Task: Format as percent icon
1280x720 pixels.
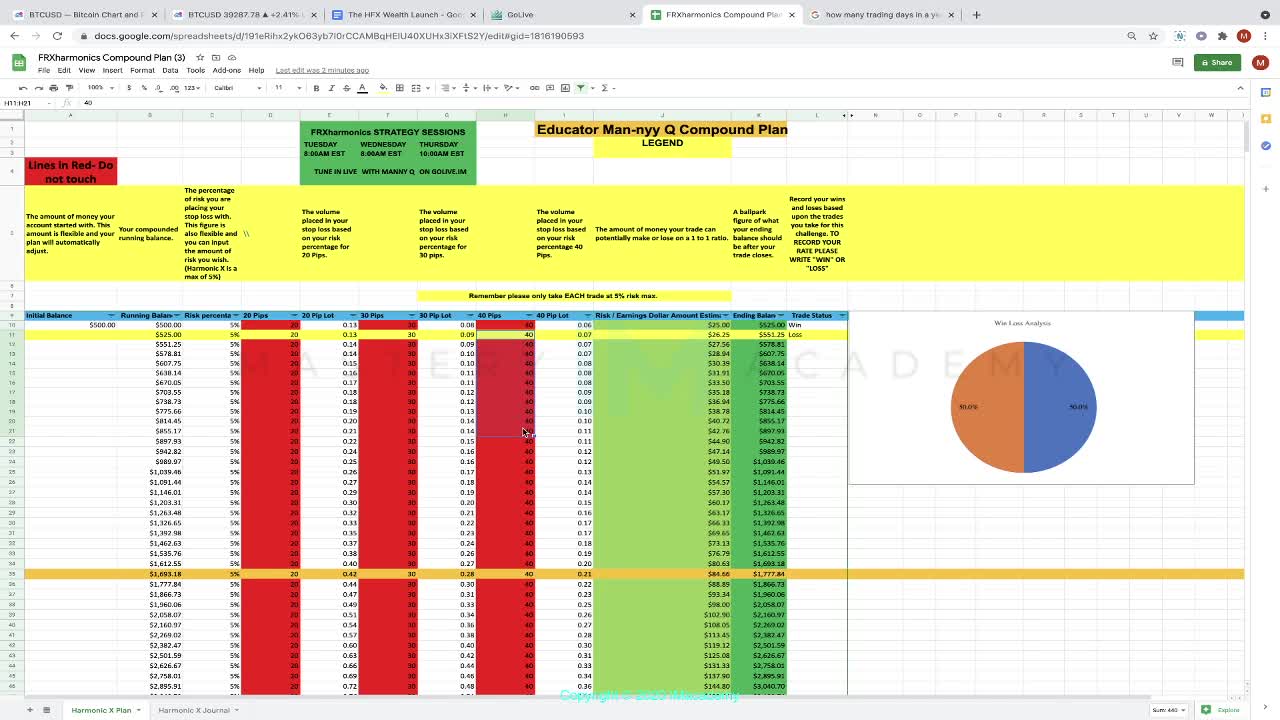Action: [142, 88]
